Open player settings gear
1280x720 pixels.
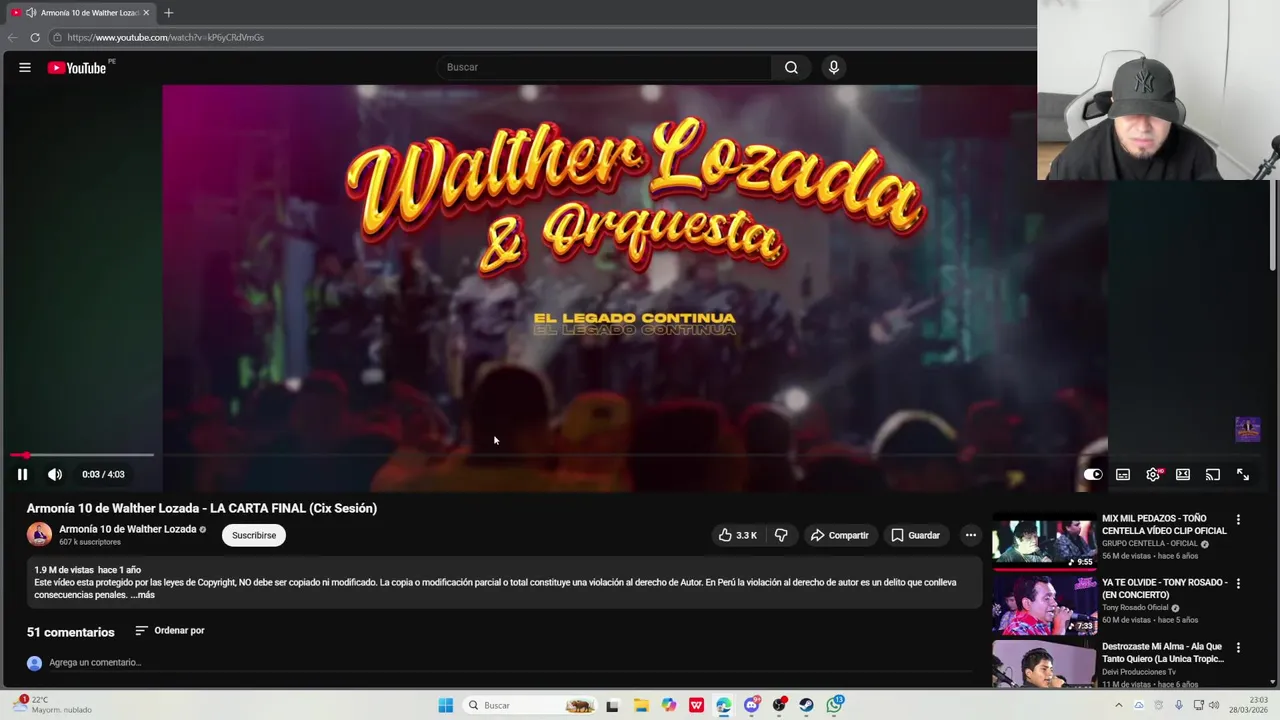(1153, 474)
